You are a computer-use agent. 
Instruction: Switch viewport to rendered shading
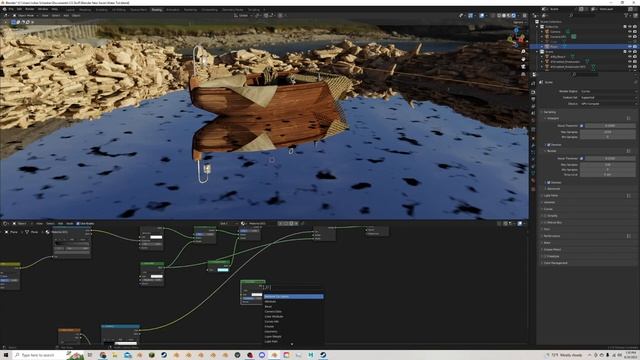pyautogui.click(x=513, y=16)
